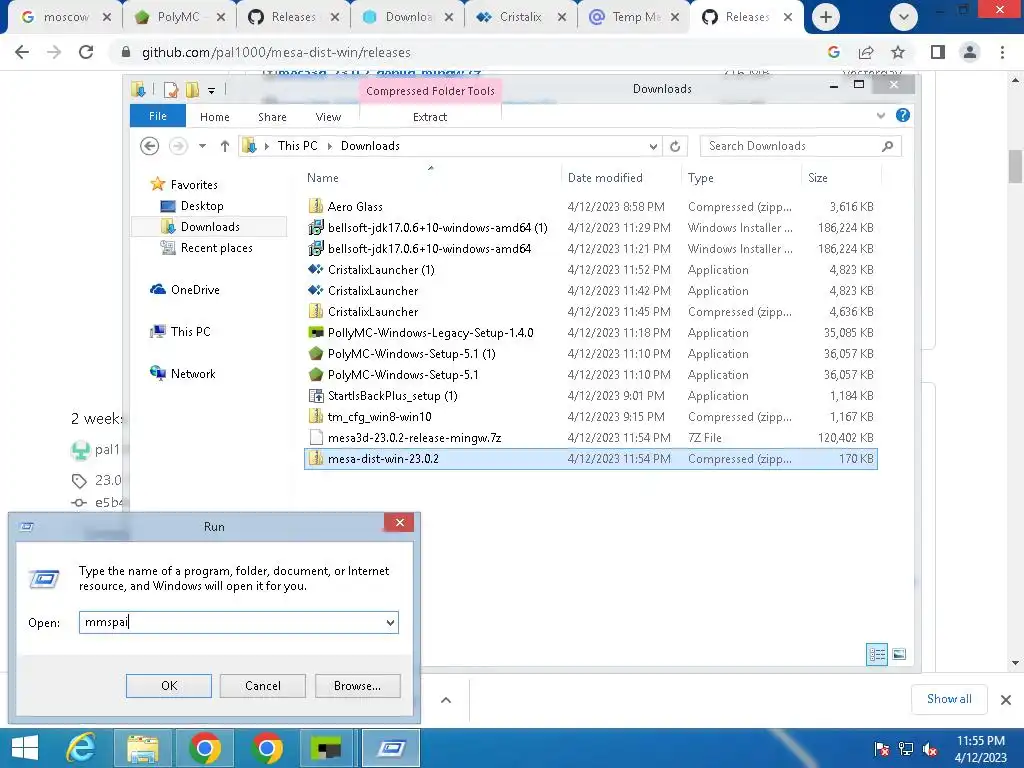Screen dimensions: 1024x768
Task: Switch to the PolyMC browser tab
Action: coord(179,17)
